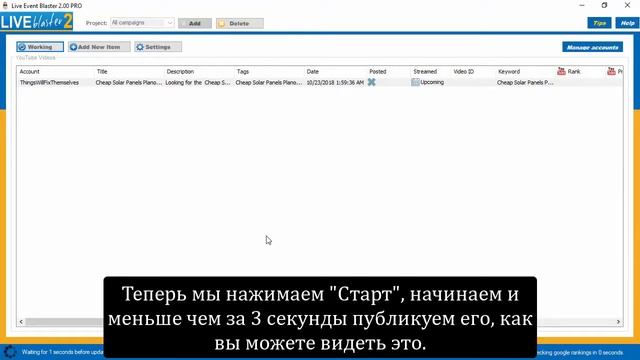Click the Title cell 'Cheap Solar Panels Plano...'
The height and width of the screenshot is (360, 640).
coord(129,82)
